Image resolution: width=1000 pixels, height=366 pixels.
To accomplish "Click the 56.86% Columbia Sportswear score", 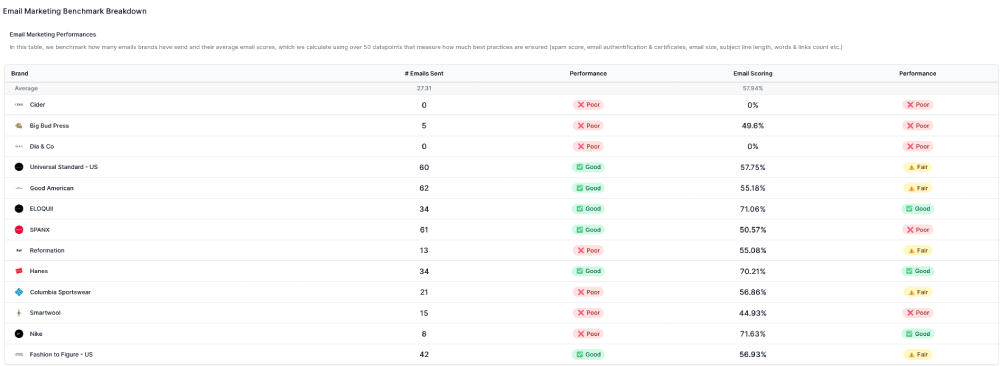I will (x=753, y=292).
